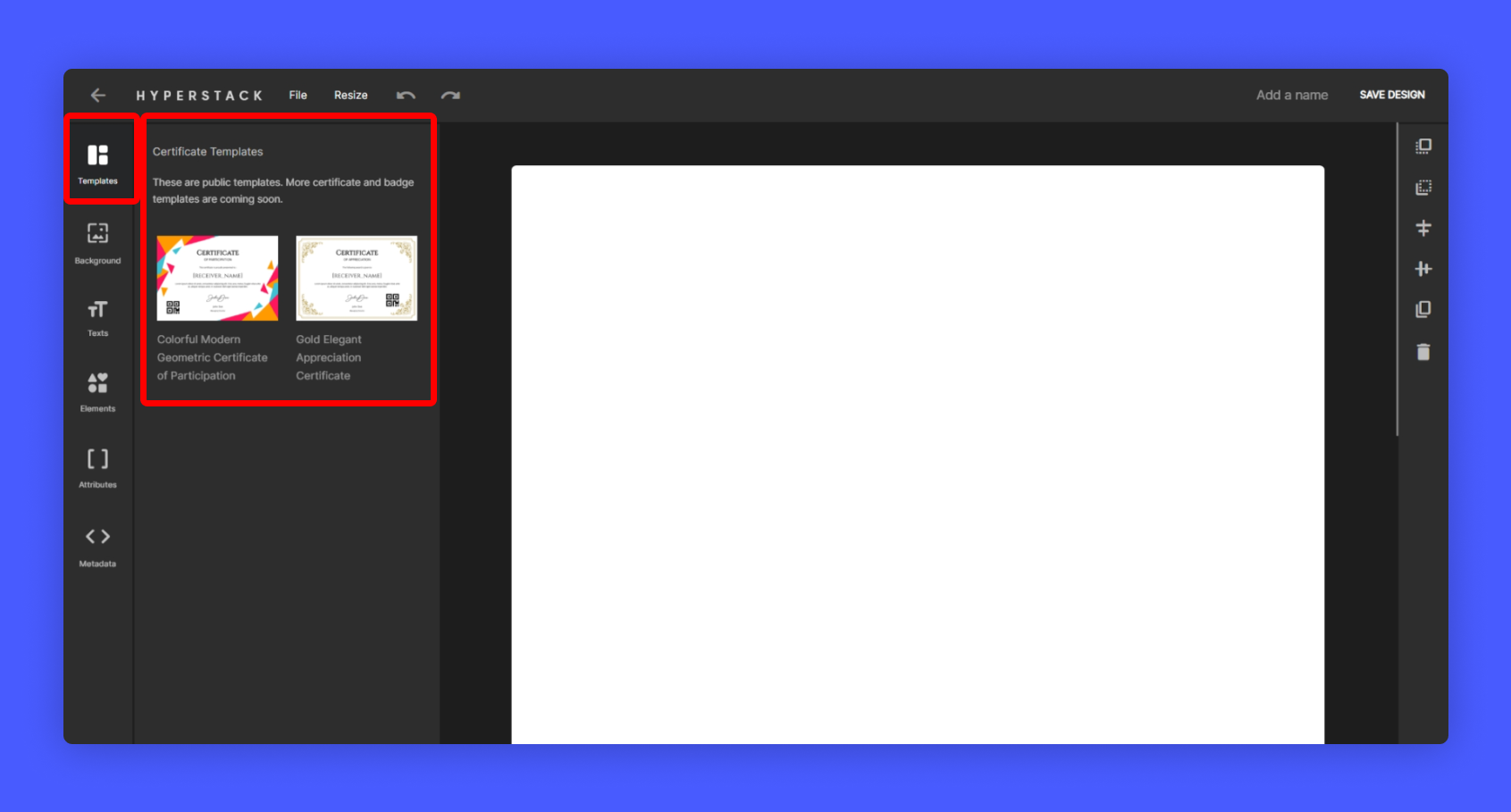Open the Elements panel
The image size is (1511, 812).
pos(97,391)
